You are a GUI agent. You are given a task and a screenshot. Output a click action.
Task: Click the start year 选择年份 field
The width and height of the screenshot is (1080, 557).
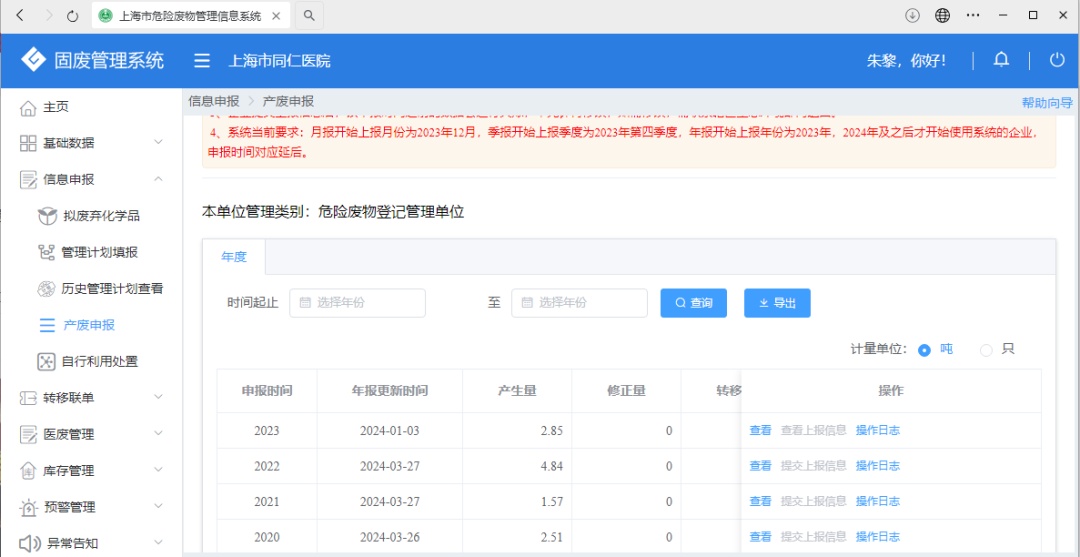(357, 303)
